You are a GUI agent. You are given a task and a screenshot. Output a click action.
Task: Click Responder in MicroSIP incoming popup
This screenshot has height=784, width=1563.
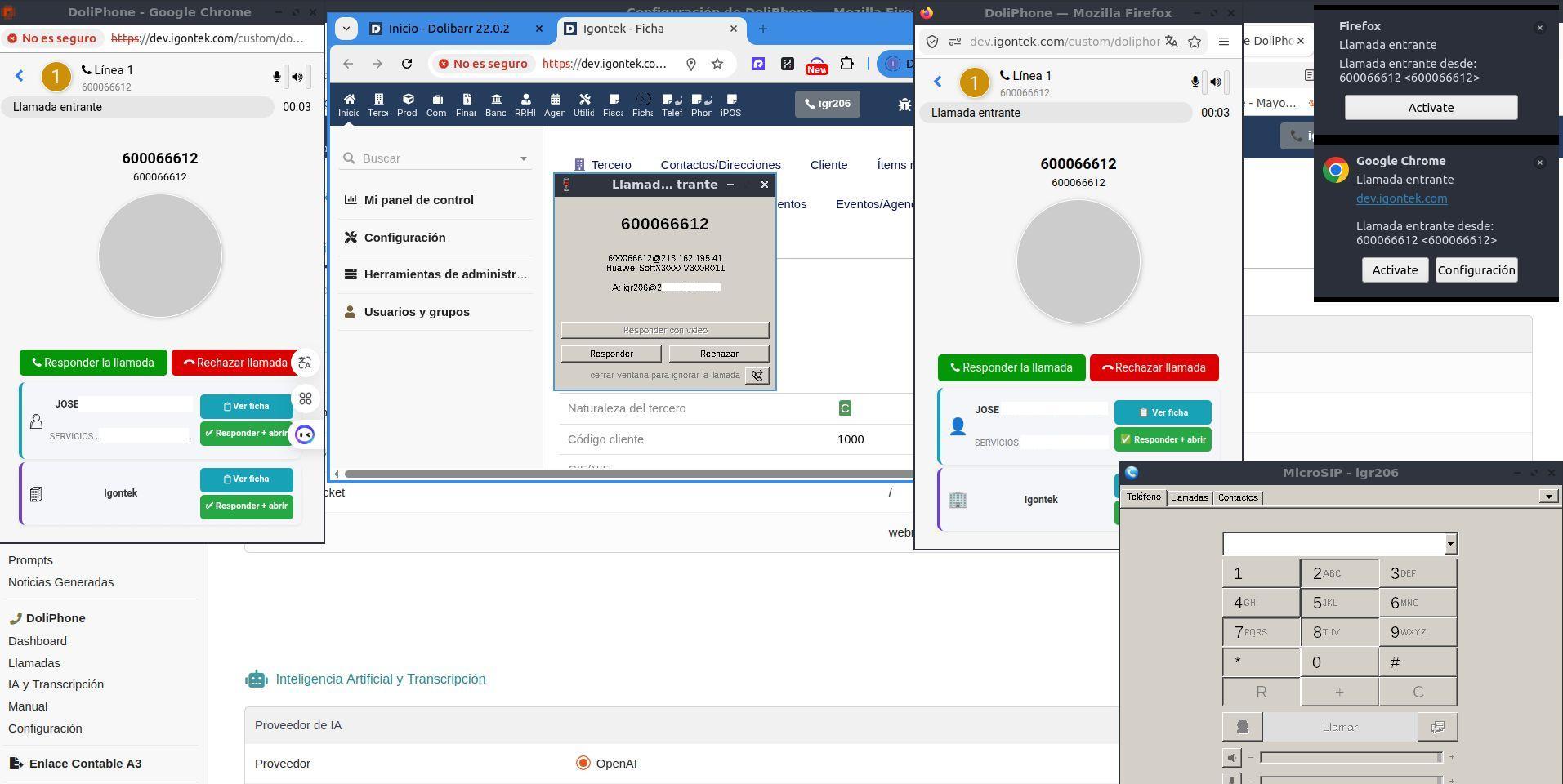point(611,354)
